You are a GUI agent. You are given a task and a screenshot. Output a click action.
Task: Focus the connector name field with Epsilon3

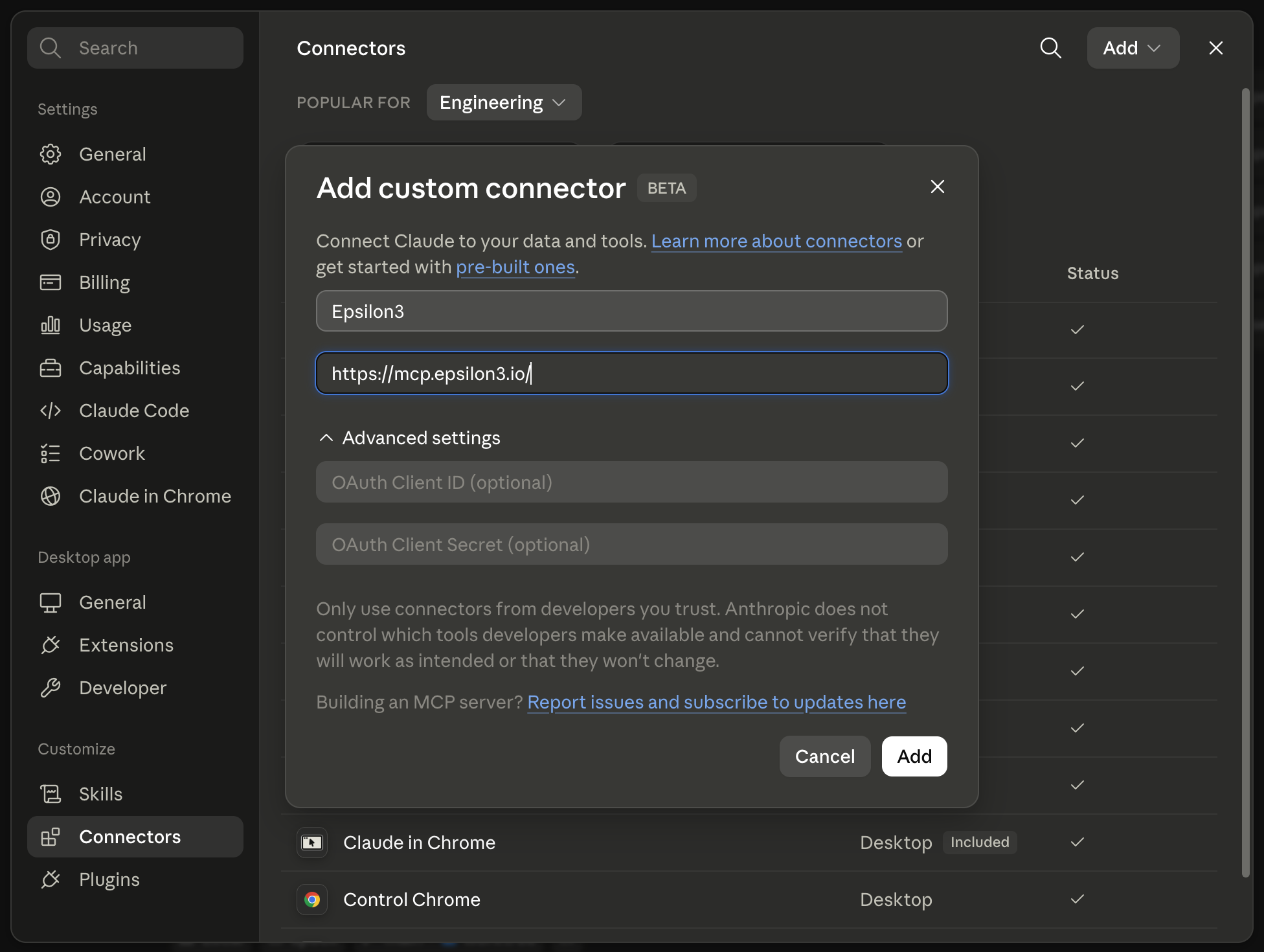point(632,311)
